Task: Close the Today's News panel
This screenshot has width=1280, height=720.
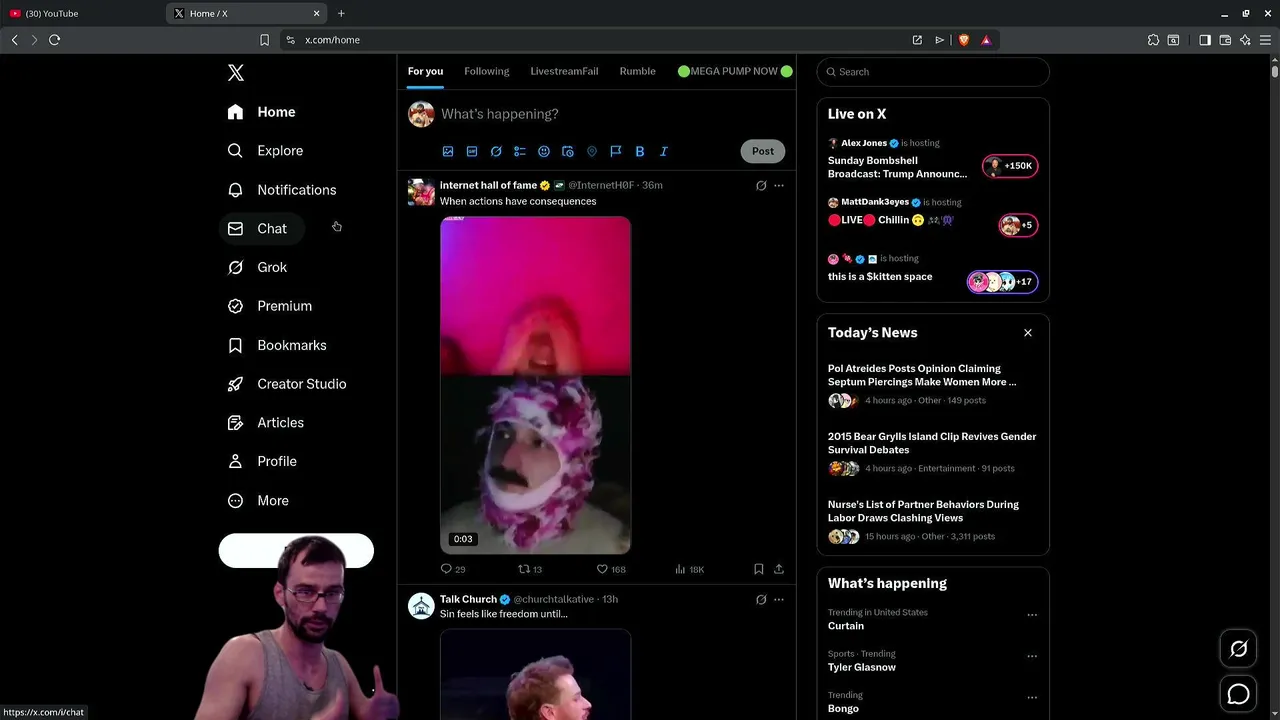Action: [x=1028, y=333]
